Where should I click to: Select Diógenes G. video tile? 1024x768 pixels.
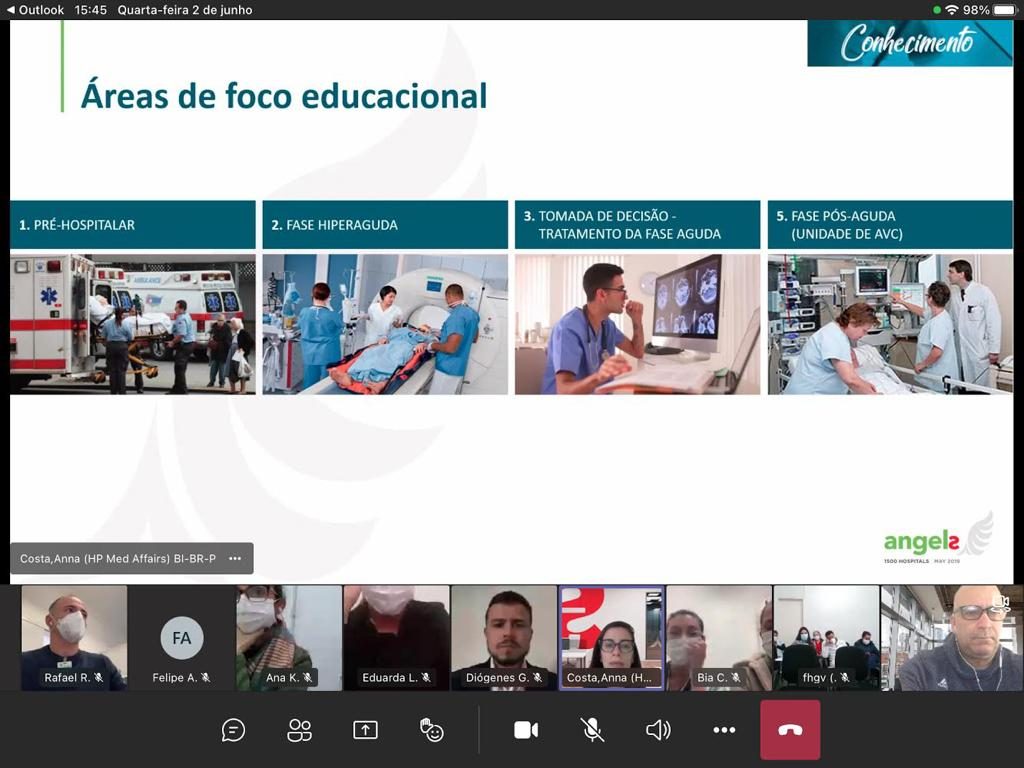(504, 637)
